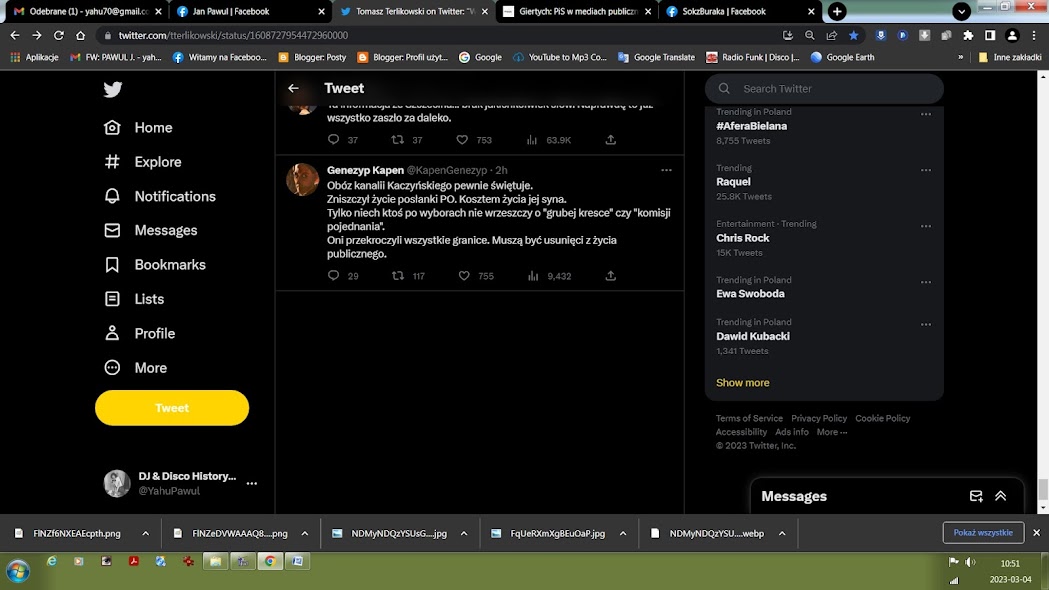This screenshot has width=1049, height=590.
Task: Click the Chrome icon in taskbar
Action: pos(270,561)
